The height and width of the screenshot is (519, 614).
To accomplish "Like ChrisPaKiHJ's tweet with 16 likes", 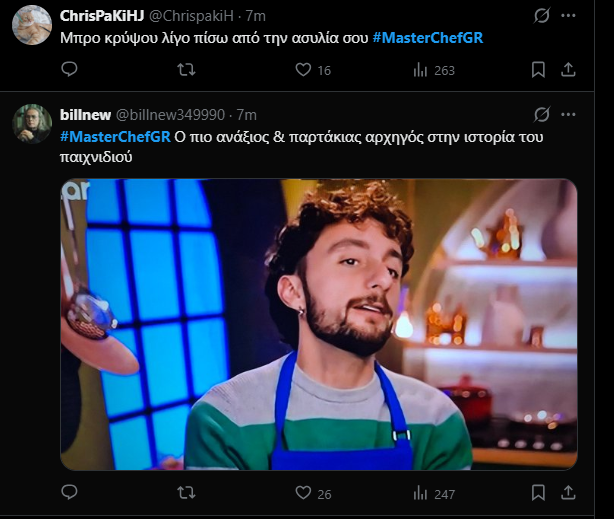I will point(304,70).
